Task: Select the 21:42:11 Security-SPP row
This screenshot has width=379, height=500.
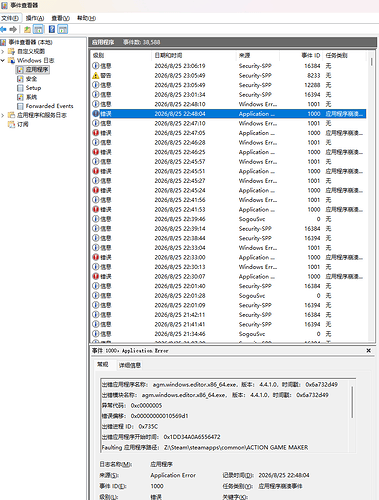Action: [229, 315]
